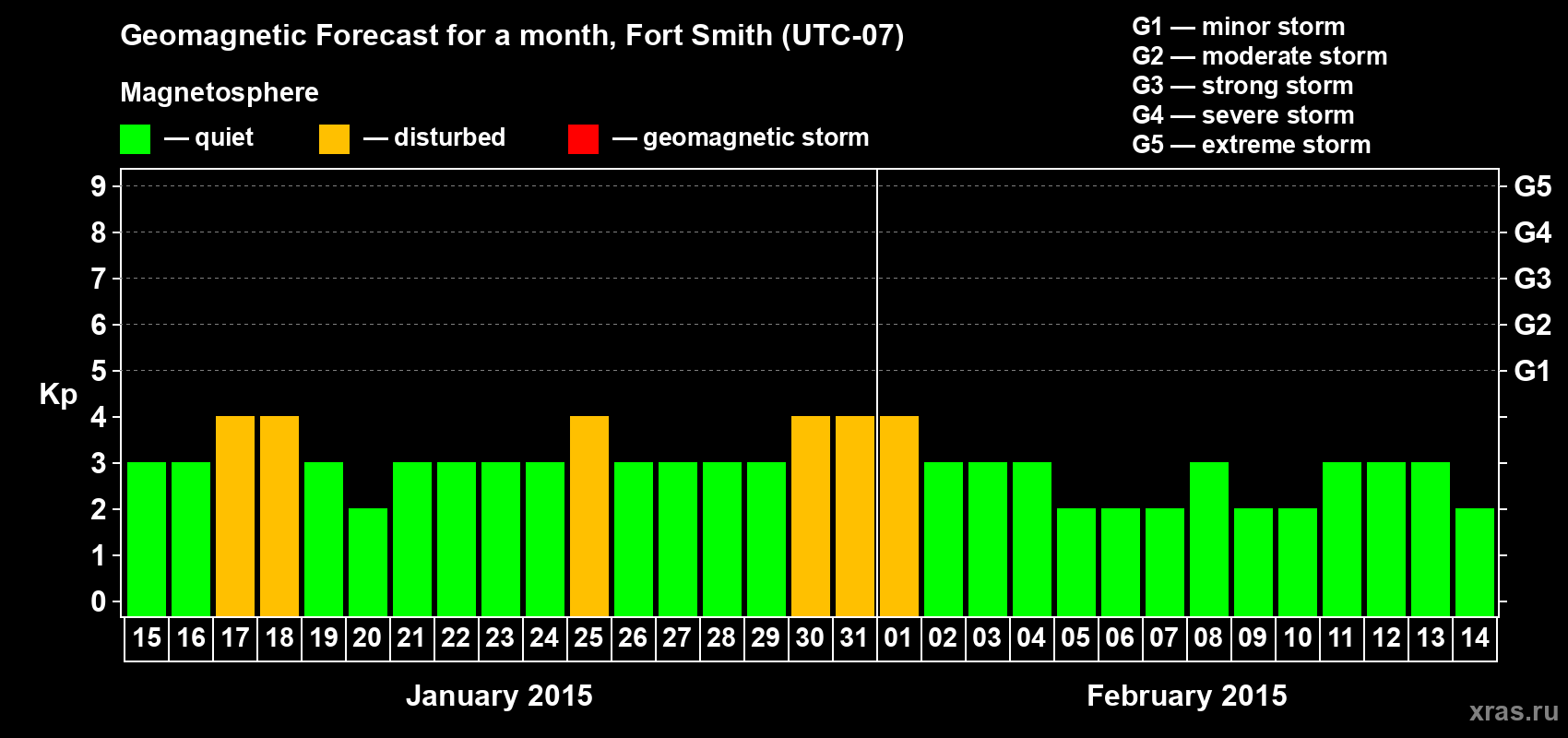Viewport: 1568px width, 738px height.
Task: Click the green quiet legend swatch
Action: (136, 139)
